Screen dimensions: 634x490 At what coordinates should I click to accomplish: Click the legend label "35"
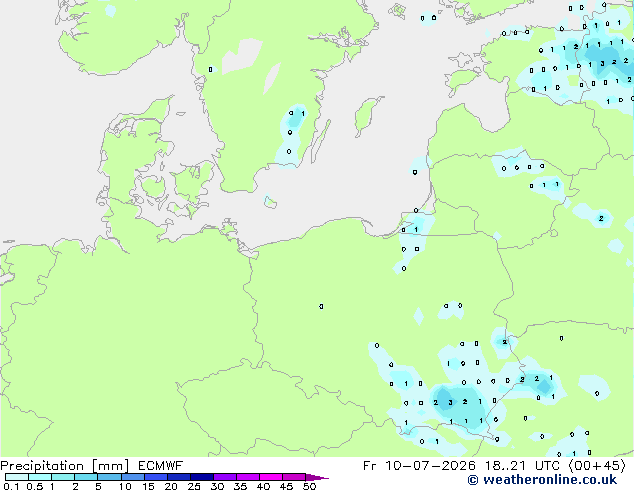click(240, 486)
